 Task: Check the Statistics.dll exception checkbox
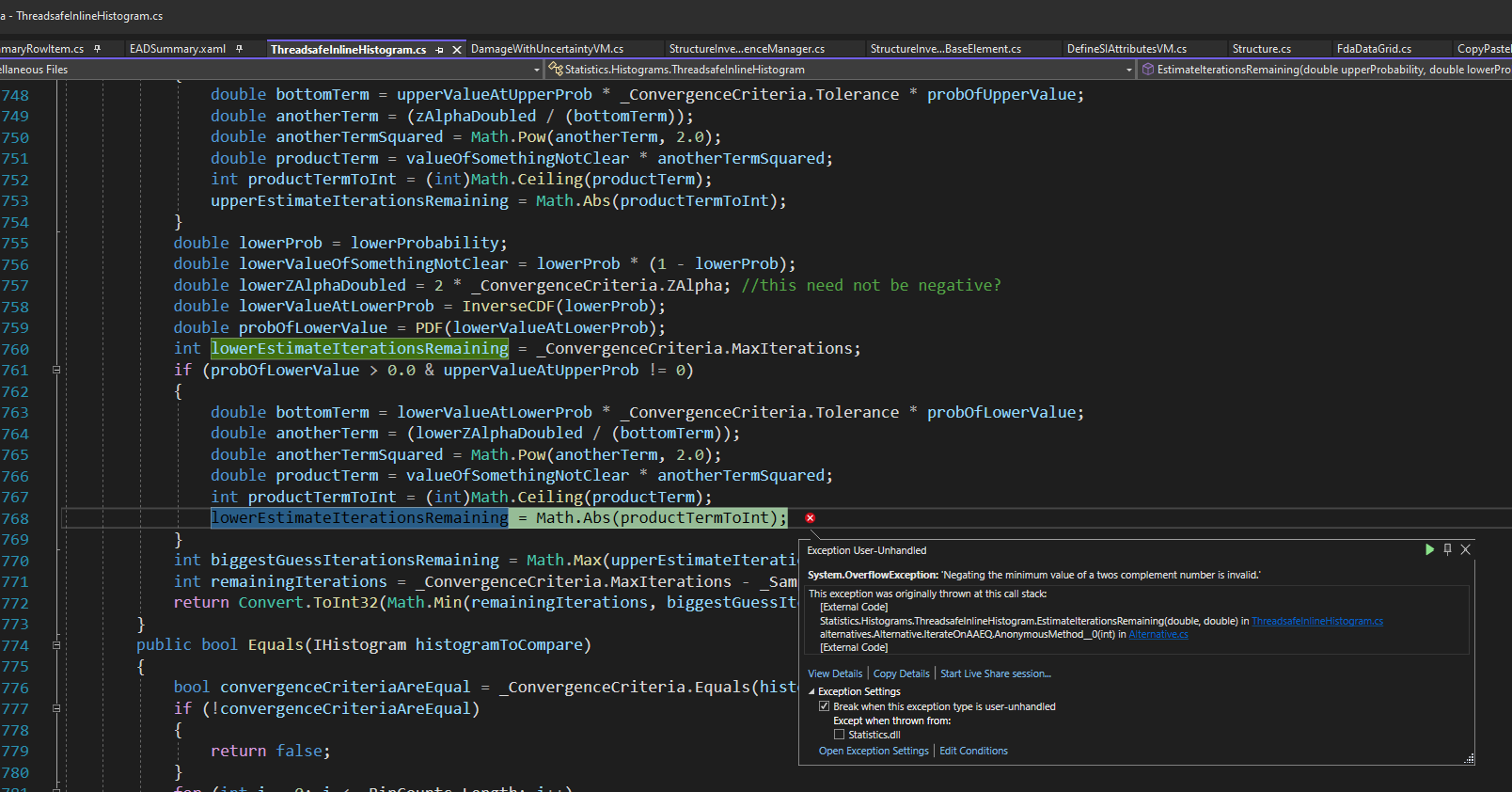[839, 735]
